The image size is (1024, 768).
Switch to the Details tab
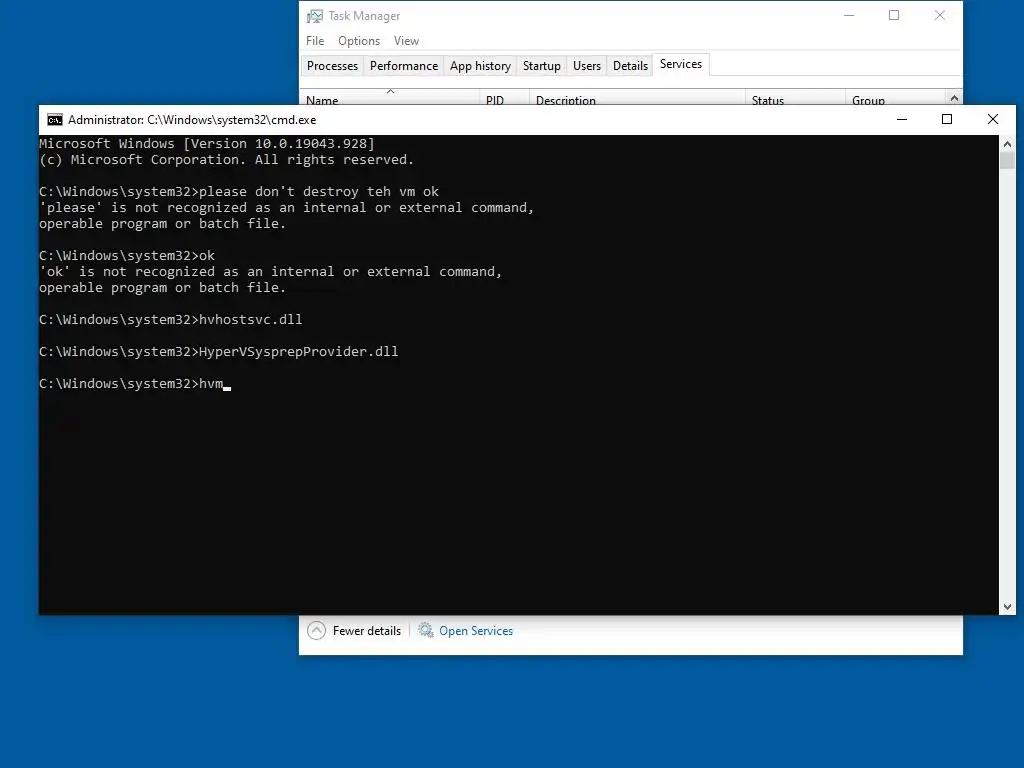pyautogui.click(x=630, y=66)
